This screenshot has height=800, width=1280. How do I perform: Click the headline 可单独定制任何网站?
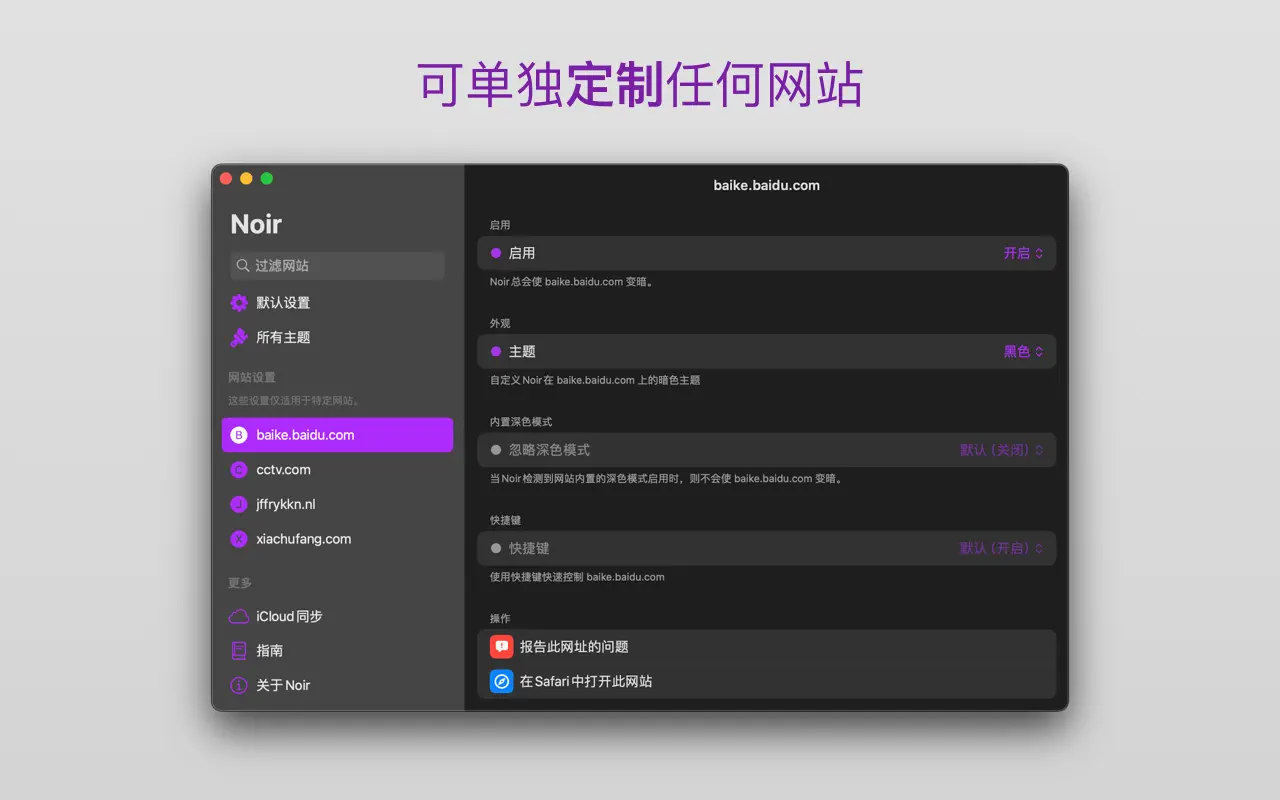[640, 85]
